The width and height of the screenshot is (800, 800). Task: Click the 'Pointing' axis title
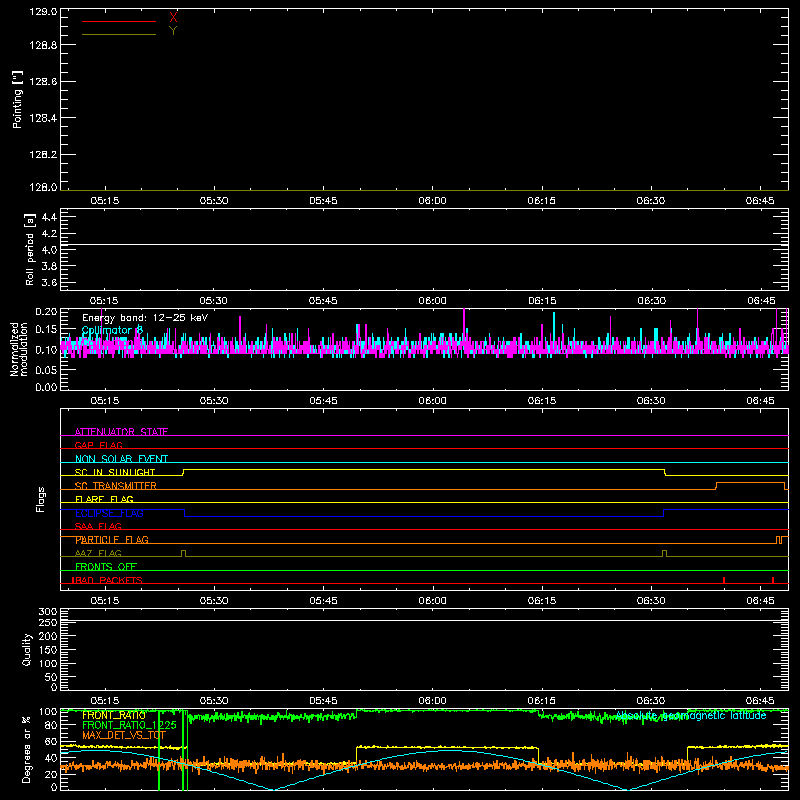click(x=17, y=99)
